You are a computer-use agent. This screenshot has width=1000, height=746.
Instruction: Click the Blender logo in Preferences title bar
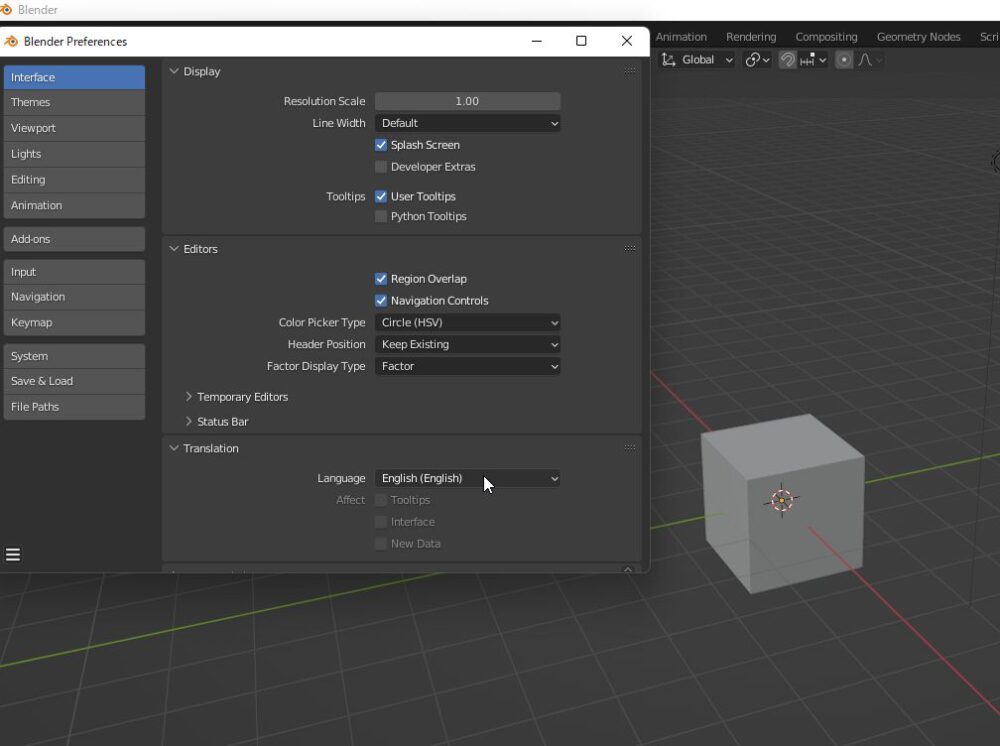click(x=11, y=41)
